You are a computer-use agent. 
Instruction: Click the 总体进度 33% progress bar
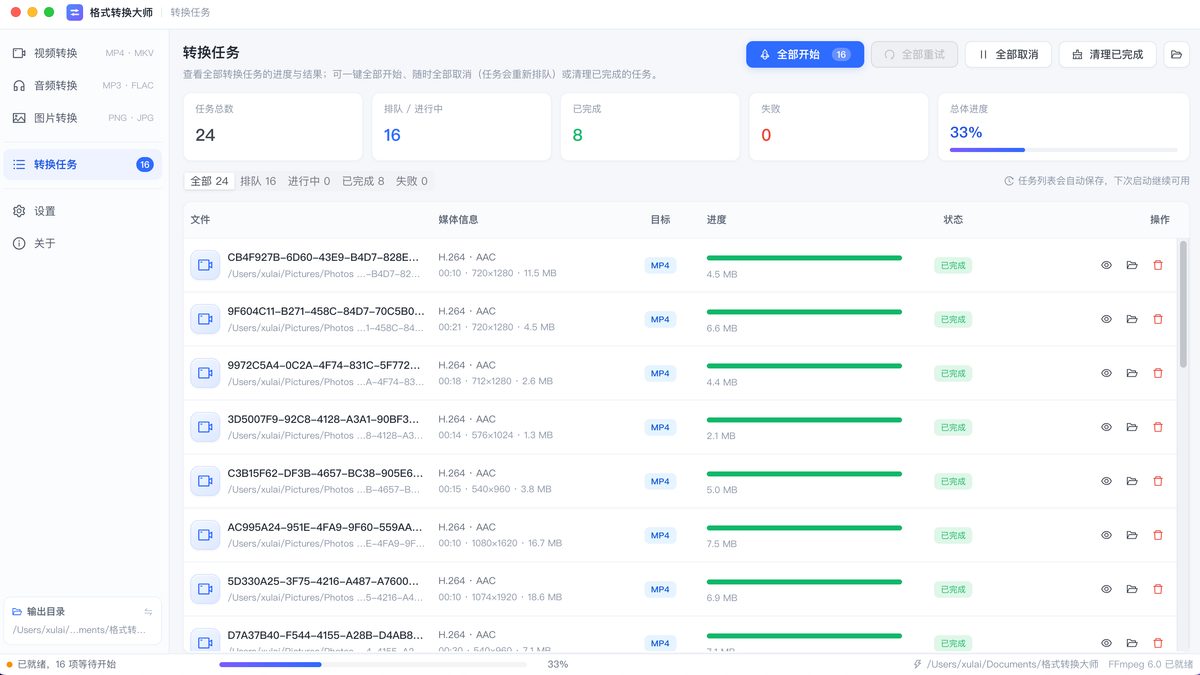coord(1064,150)
